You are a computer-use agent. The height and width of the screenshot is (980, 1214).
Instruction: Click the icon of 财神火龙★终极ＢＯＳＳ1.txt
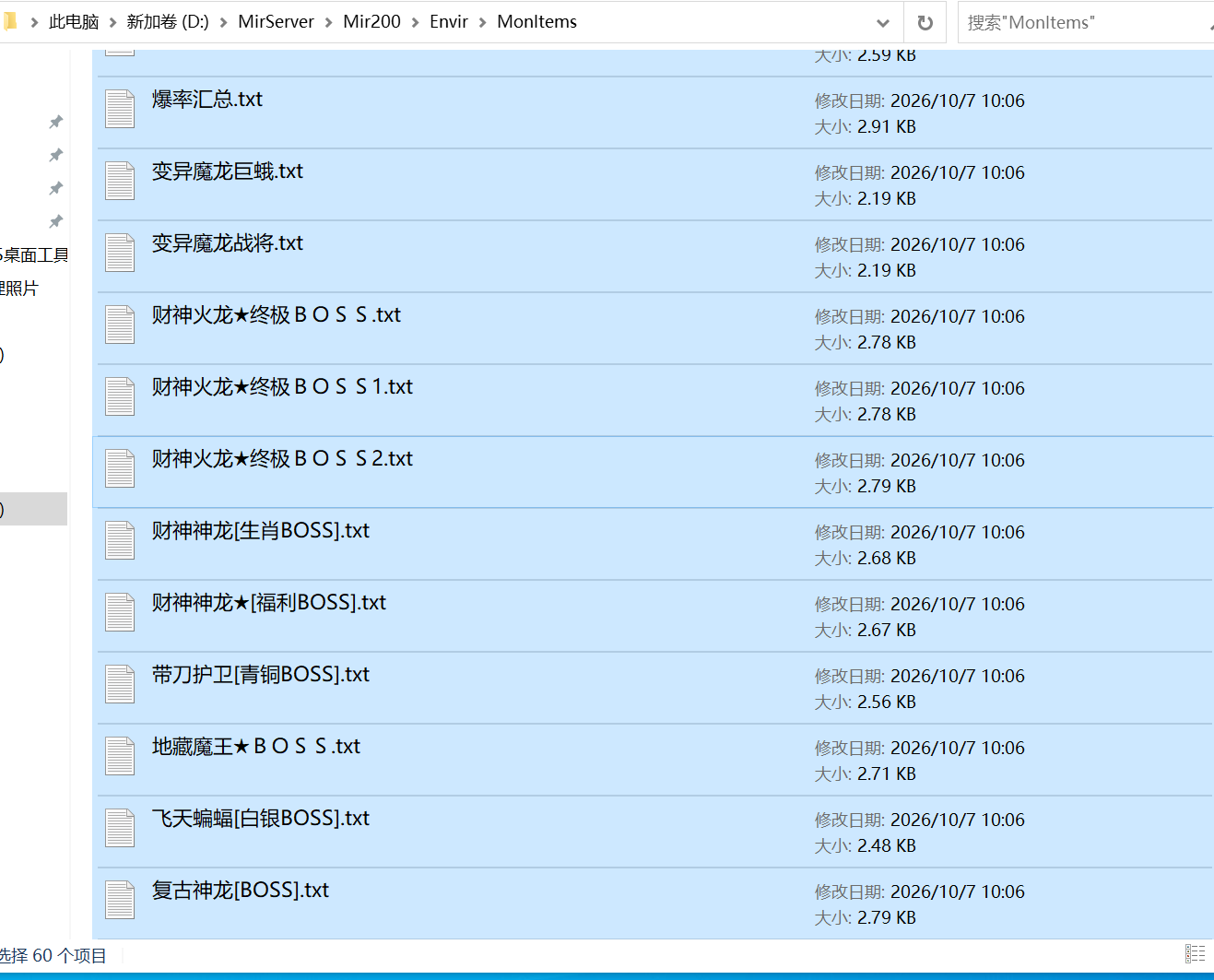click(x=120, y=396)
